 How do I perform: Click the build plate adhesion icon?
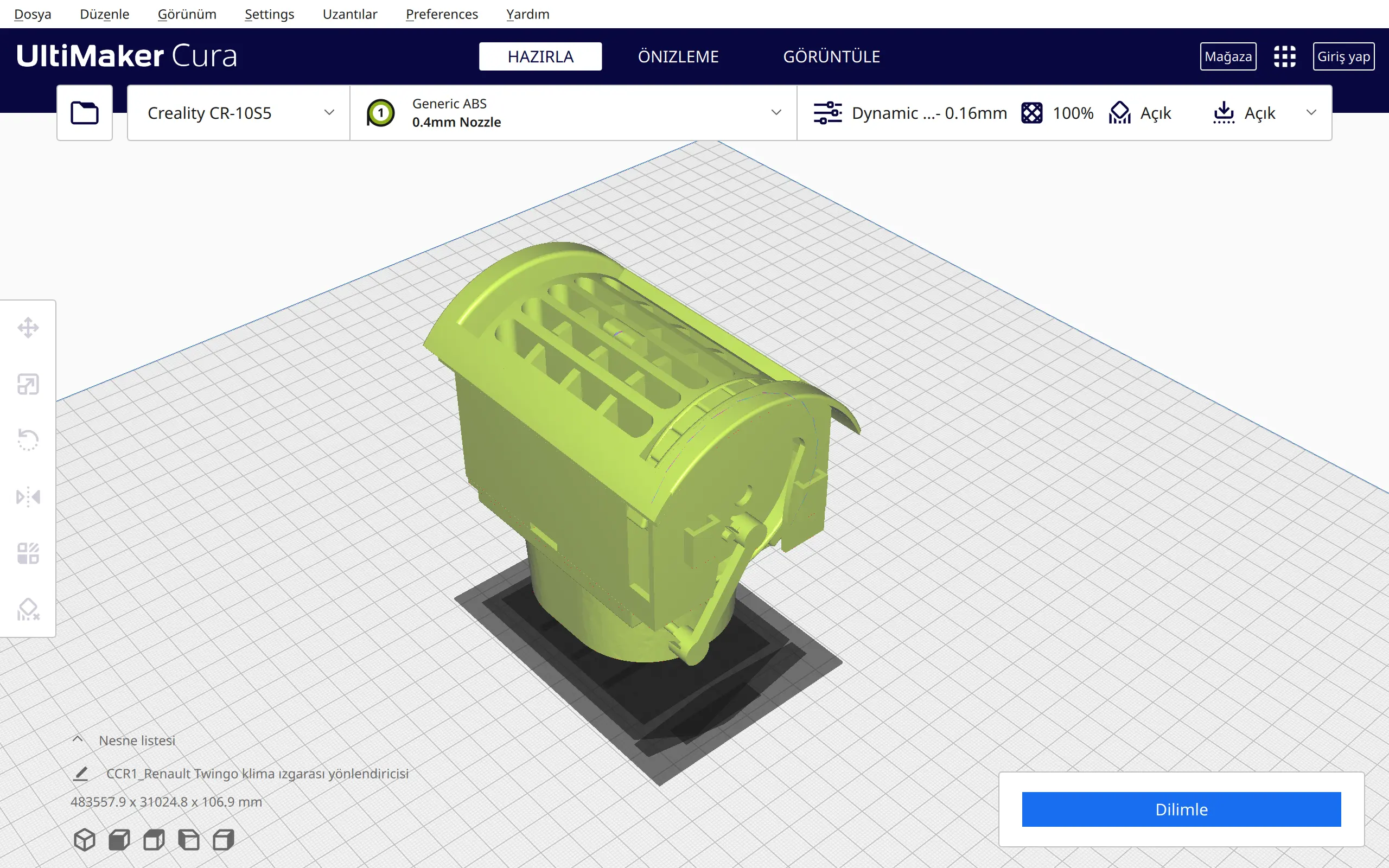pos(1224,112)
